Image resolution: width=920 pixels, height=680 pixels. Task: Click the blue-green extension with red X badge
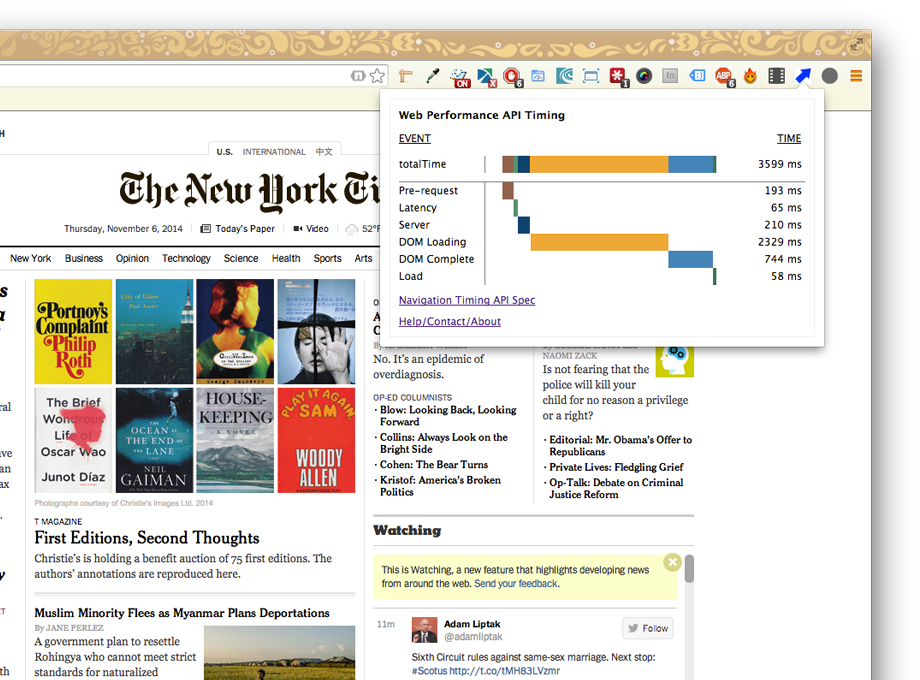click(486, 77)
